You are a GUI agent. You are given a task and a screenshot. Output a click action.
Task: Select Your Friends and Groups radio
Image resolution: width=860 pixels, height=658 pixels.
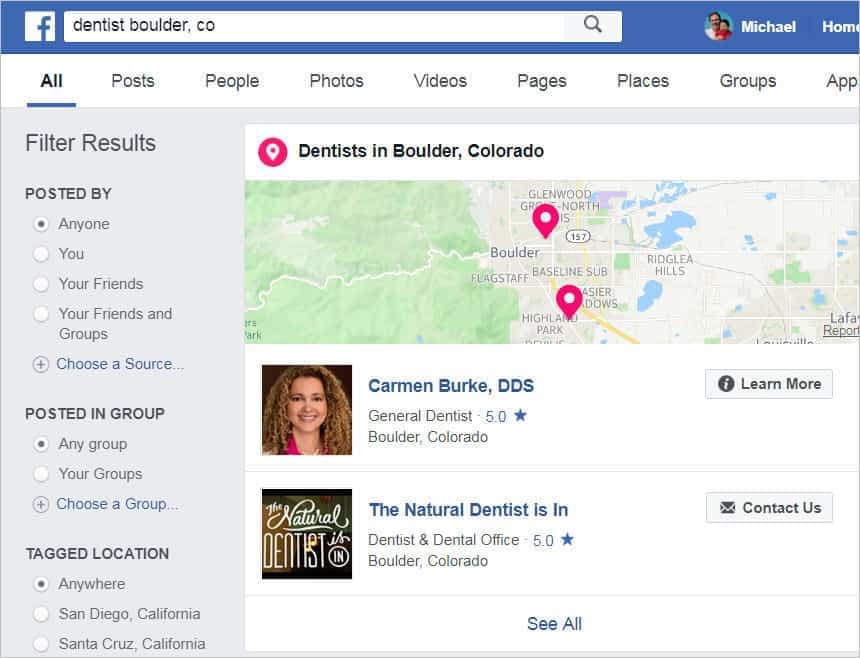pyautogui.click(x=41, y=314)
